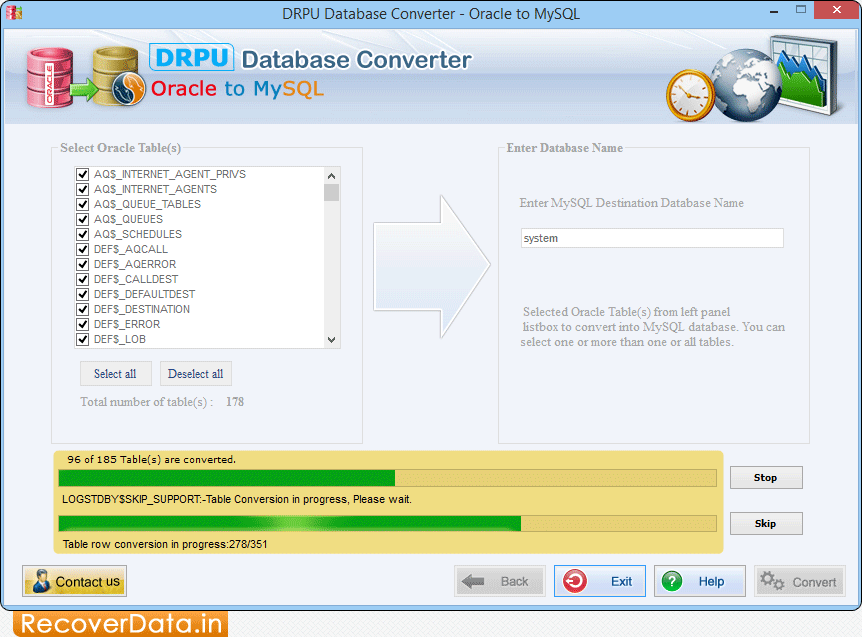
Task: Toggle AQ$_SCHEDULES checkbox
Action: point(82,234)
